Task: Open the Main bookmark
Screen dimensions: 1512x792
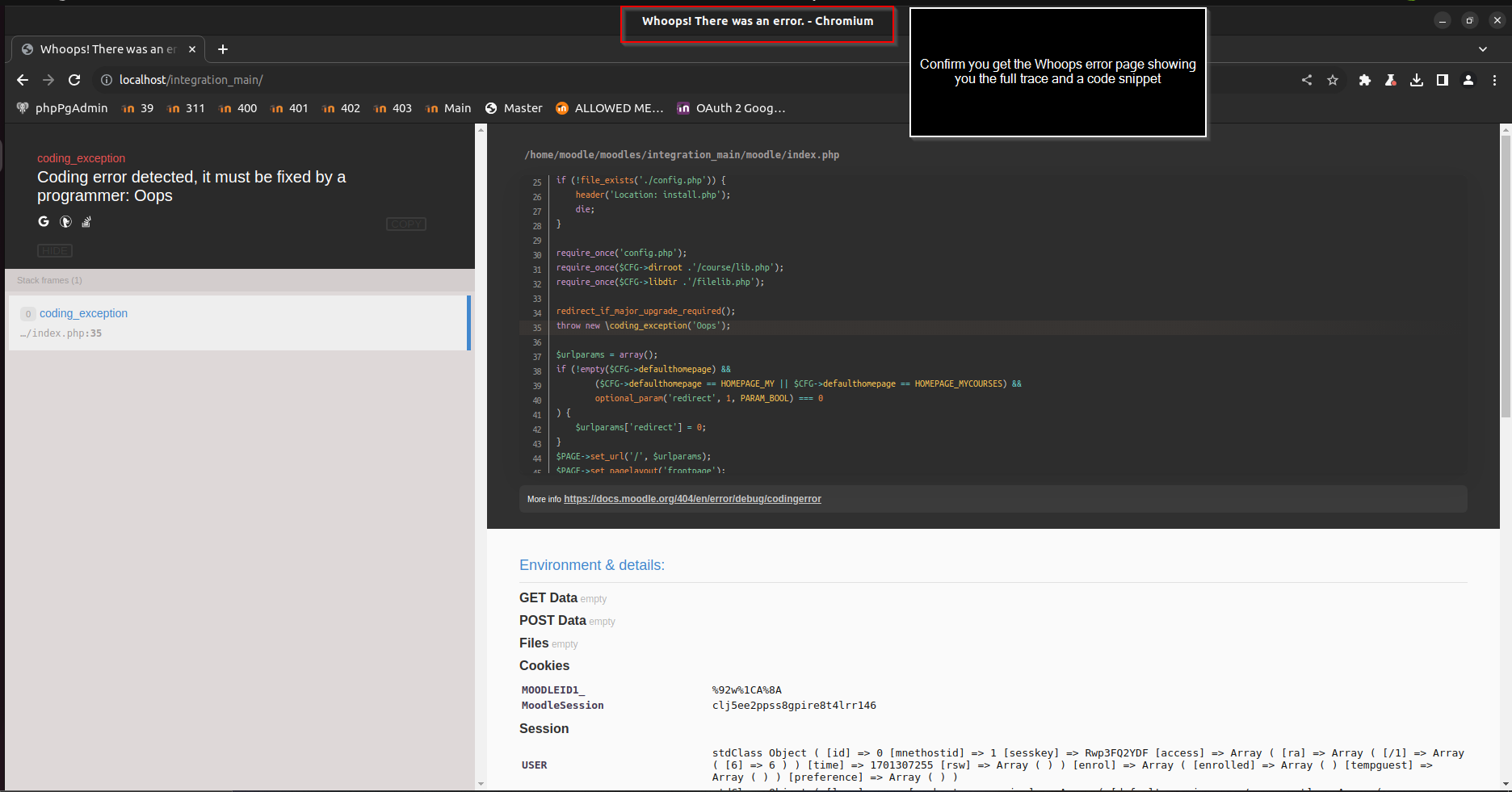Action: tap(448, 108)
